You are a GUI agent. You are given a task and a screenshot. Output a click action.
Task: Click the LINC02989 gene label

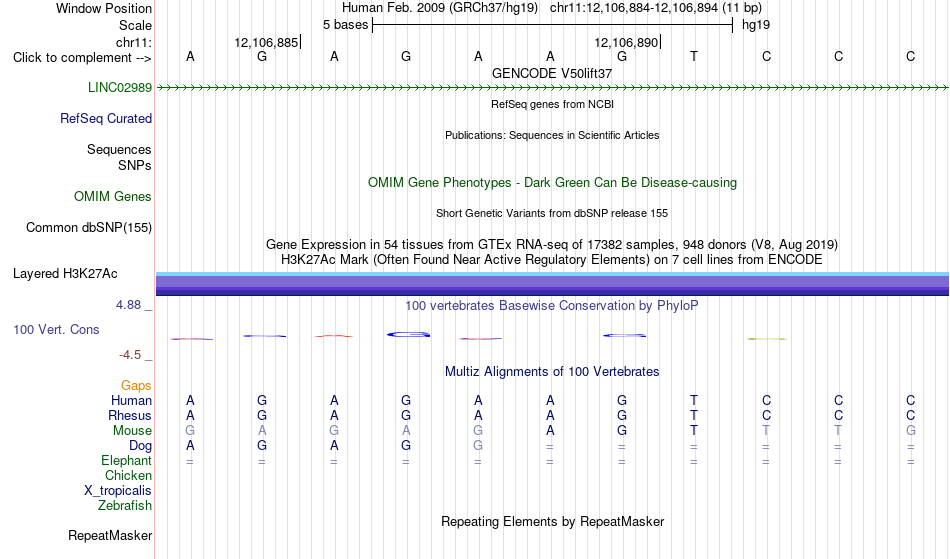(120, 87)
